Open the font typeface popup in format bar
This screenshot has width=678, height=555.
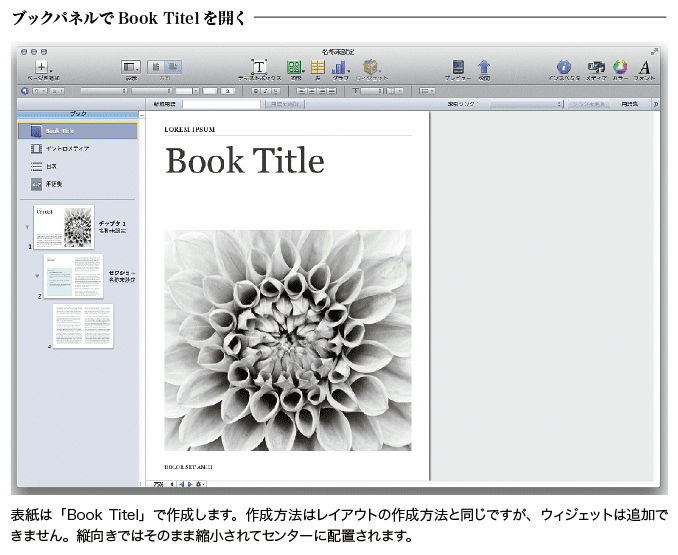[x=152, y=91]
